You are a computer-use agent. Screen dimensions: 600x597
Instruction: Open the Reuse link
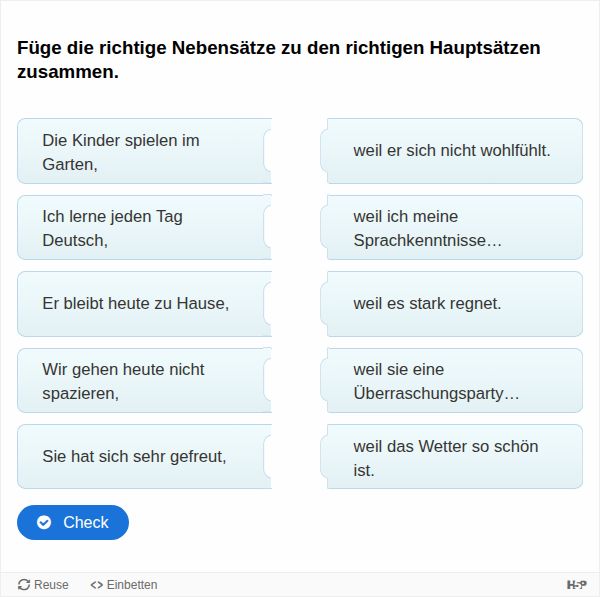pos(44,585)
